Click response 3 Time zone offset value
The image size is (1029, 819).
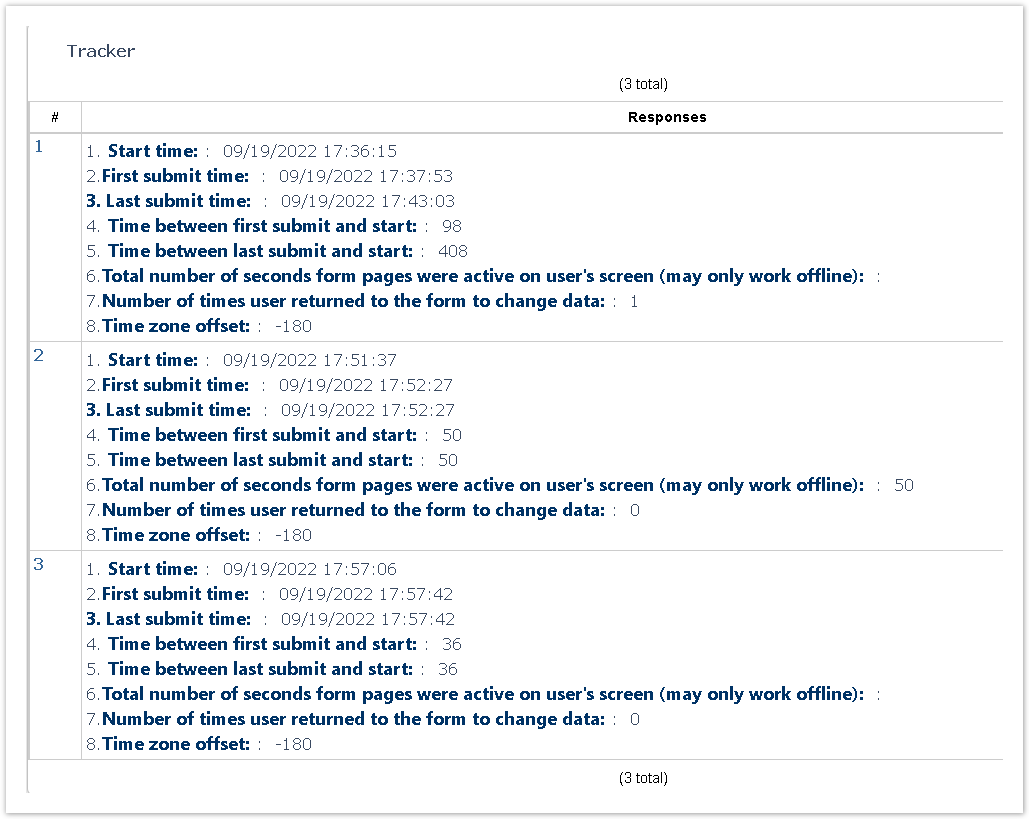pos(293,744)
